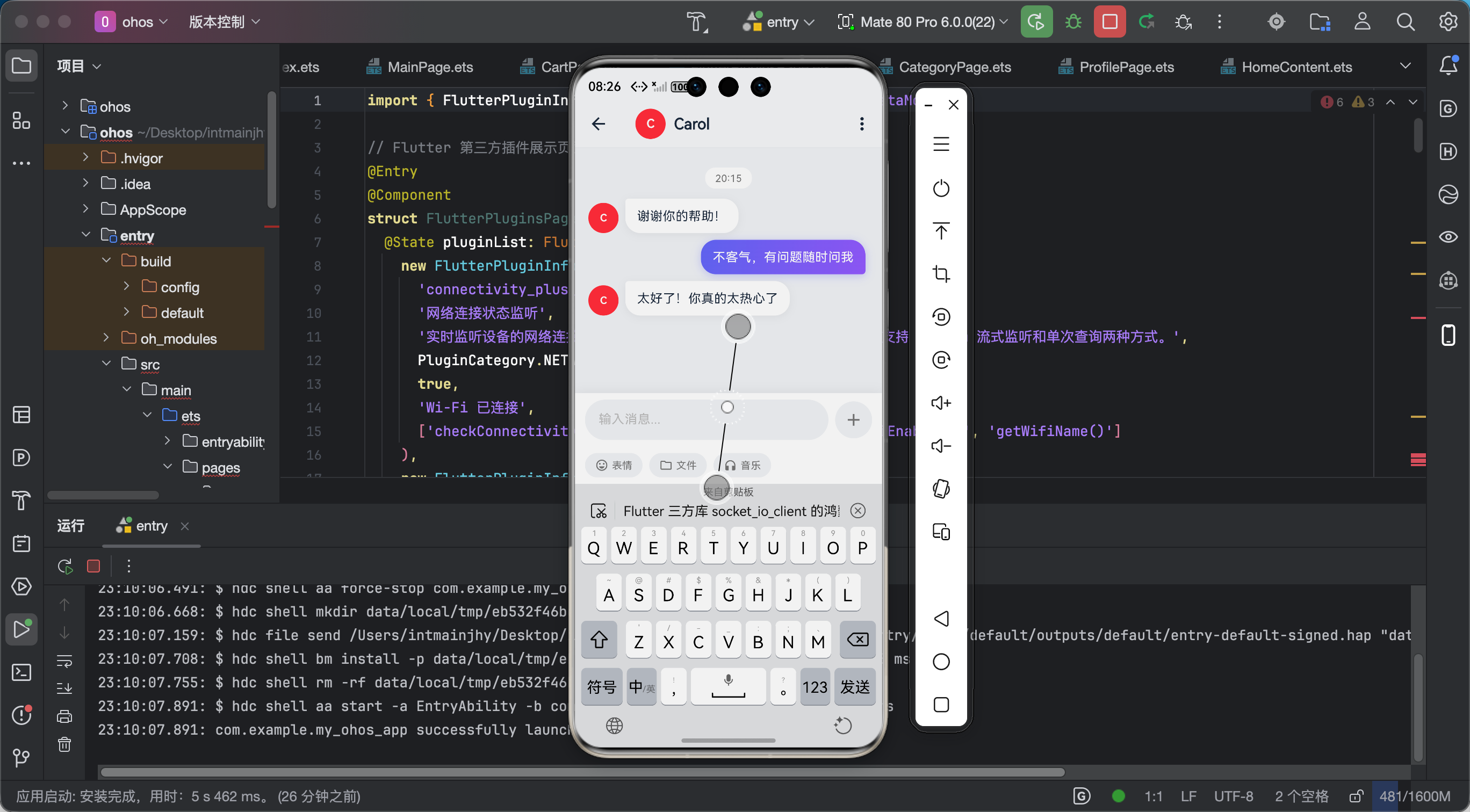Toggle the 中/英 language key on keyboard
The height and width of the screenshot is (812, 1470).
642,687
